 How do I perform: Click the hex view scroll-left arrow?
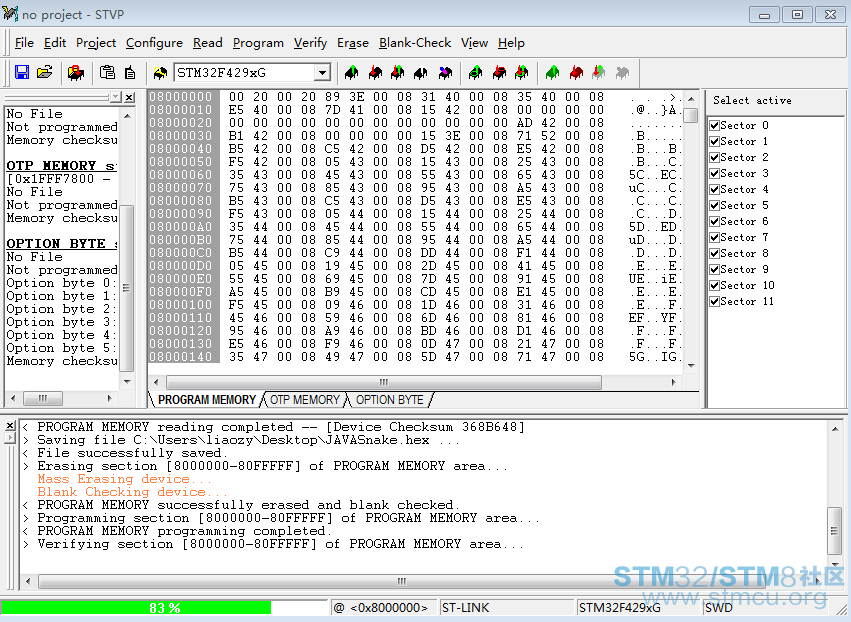[156, 382]
